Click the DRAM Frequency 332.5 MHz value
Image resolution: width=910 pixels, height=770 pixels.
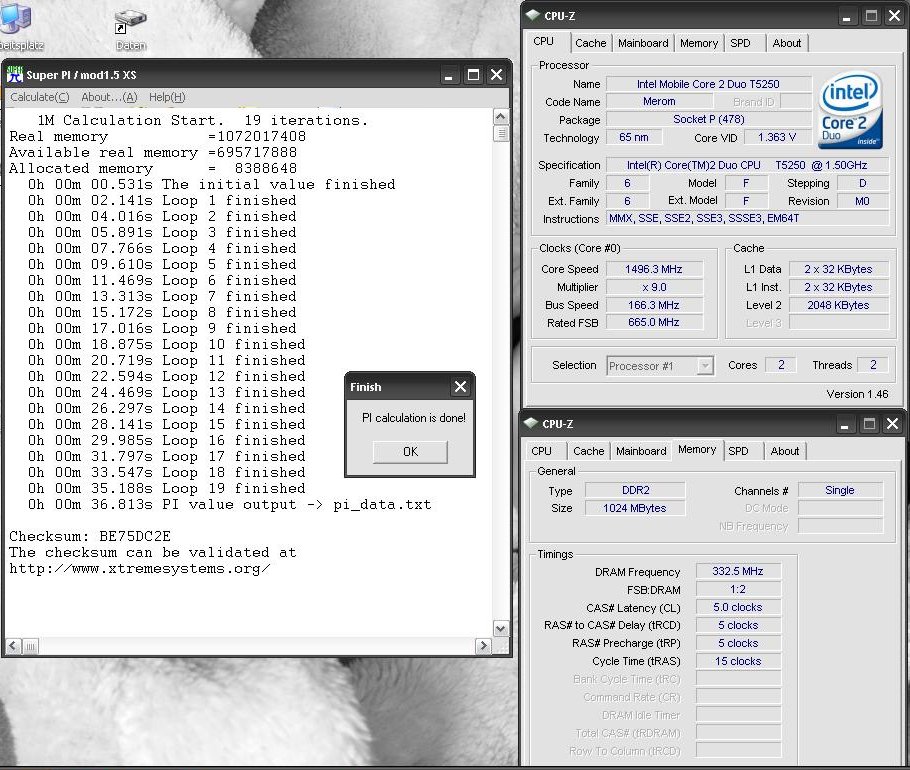pyautogui.click(x=738, y=572)
